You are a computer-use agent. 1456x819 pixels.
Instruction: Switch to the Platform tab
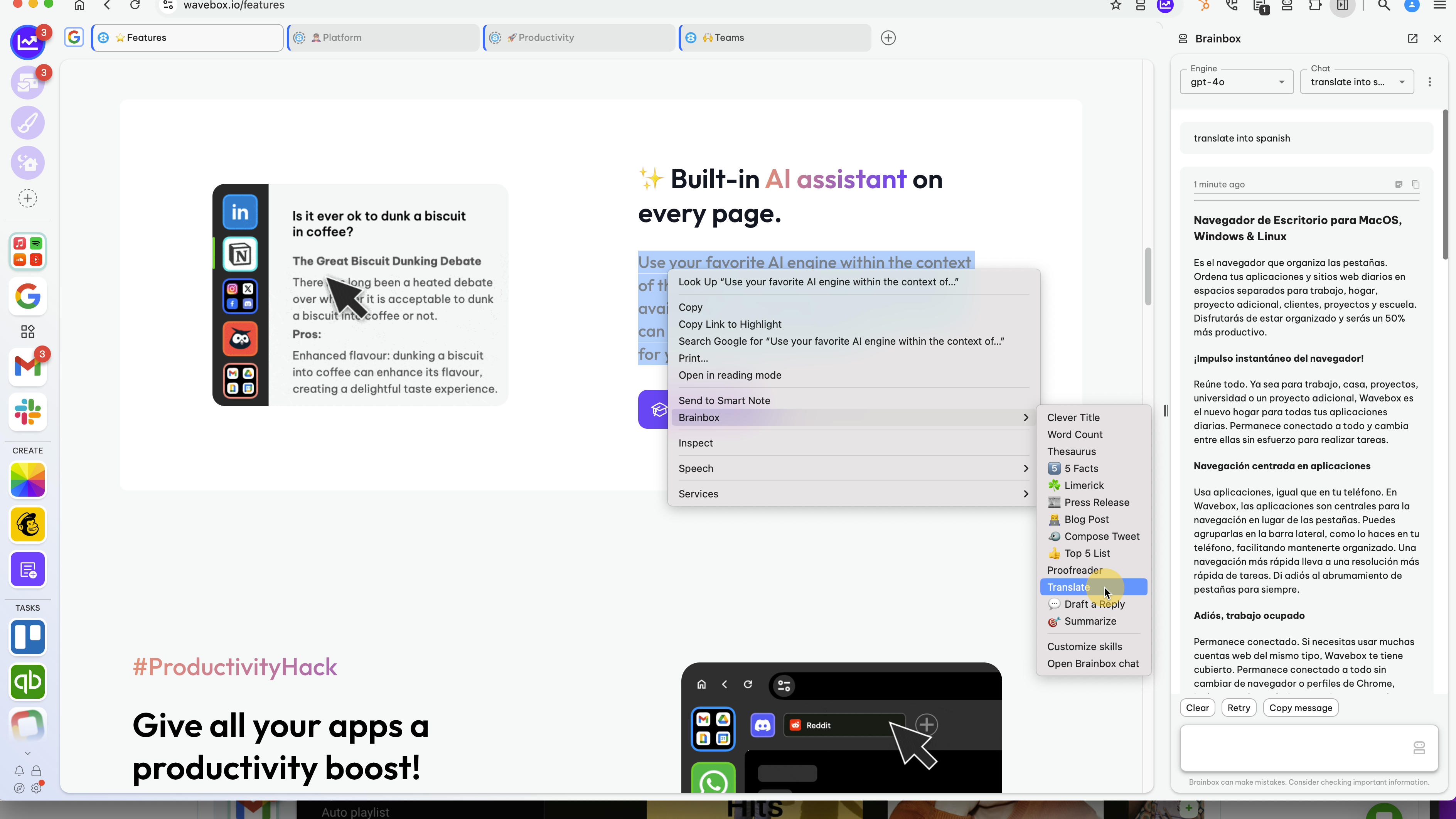point(384,38)
